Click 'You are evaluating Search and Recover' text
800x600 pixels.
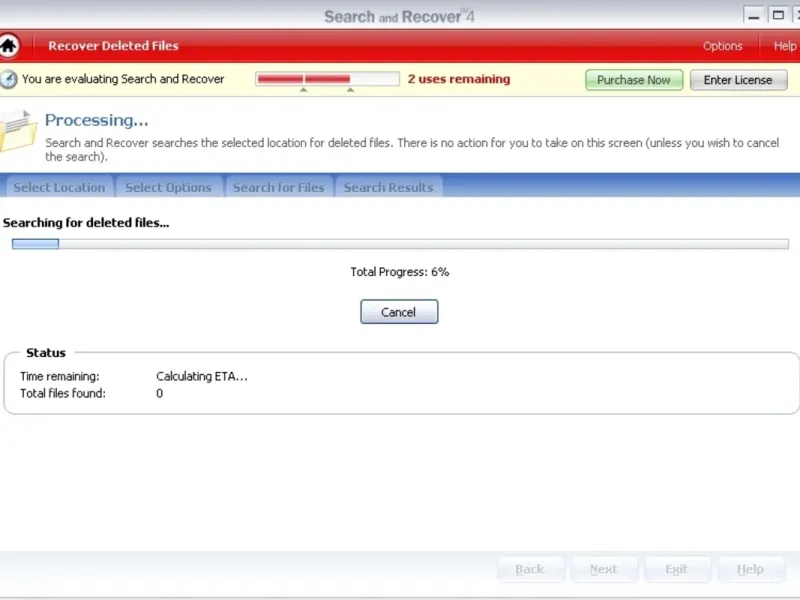coord(123,79)
